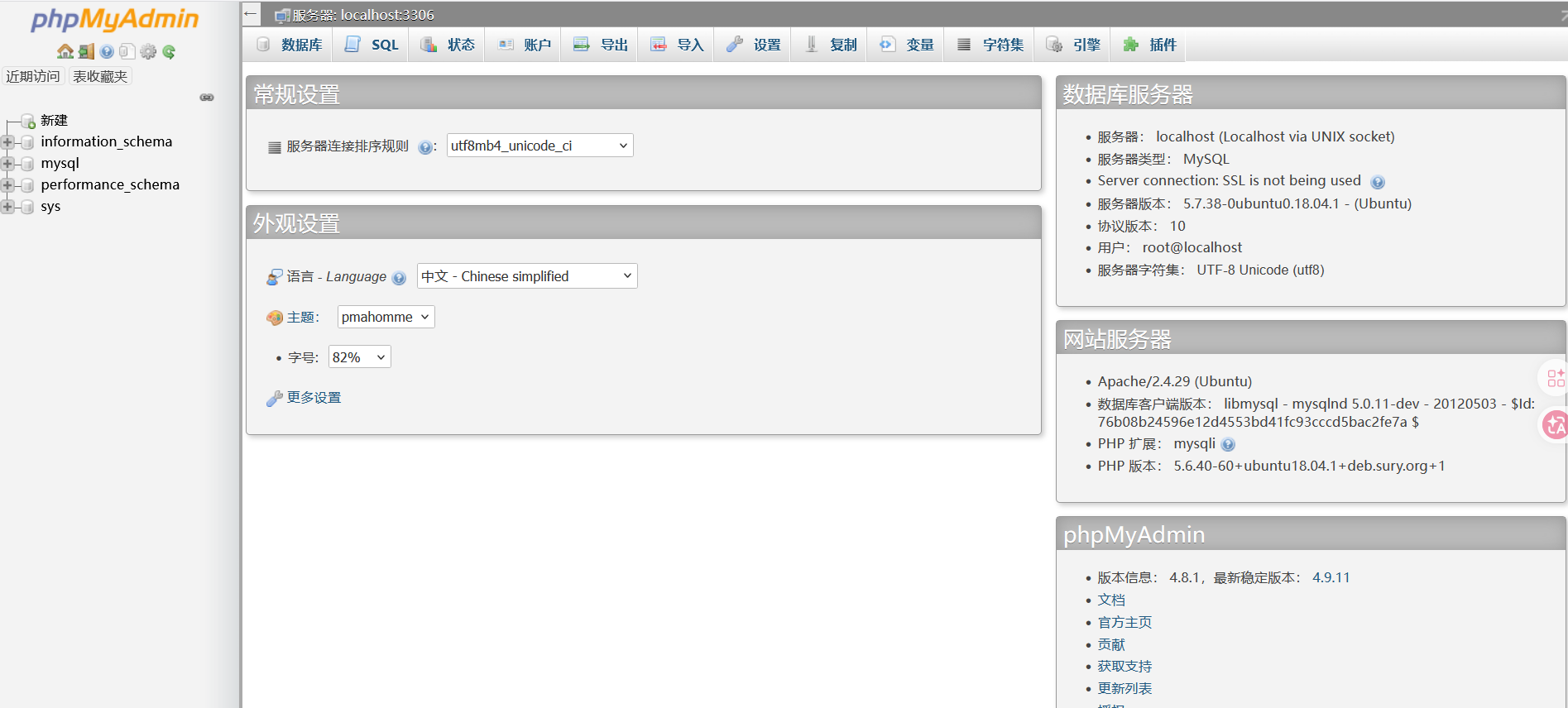1568x708 pixels.
Task: Select the information_schema database name
Action: 107,141
